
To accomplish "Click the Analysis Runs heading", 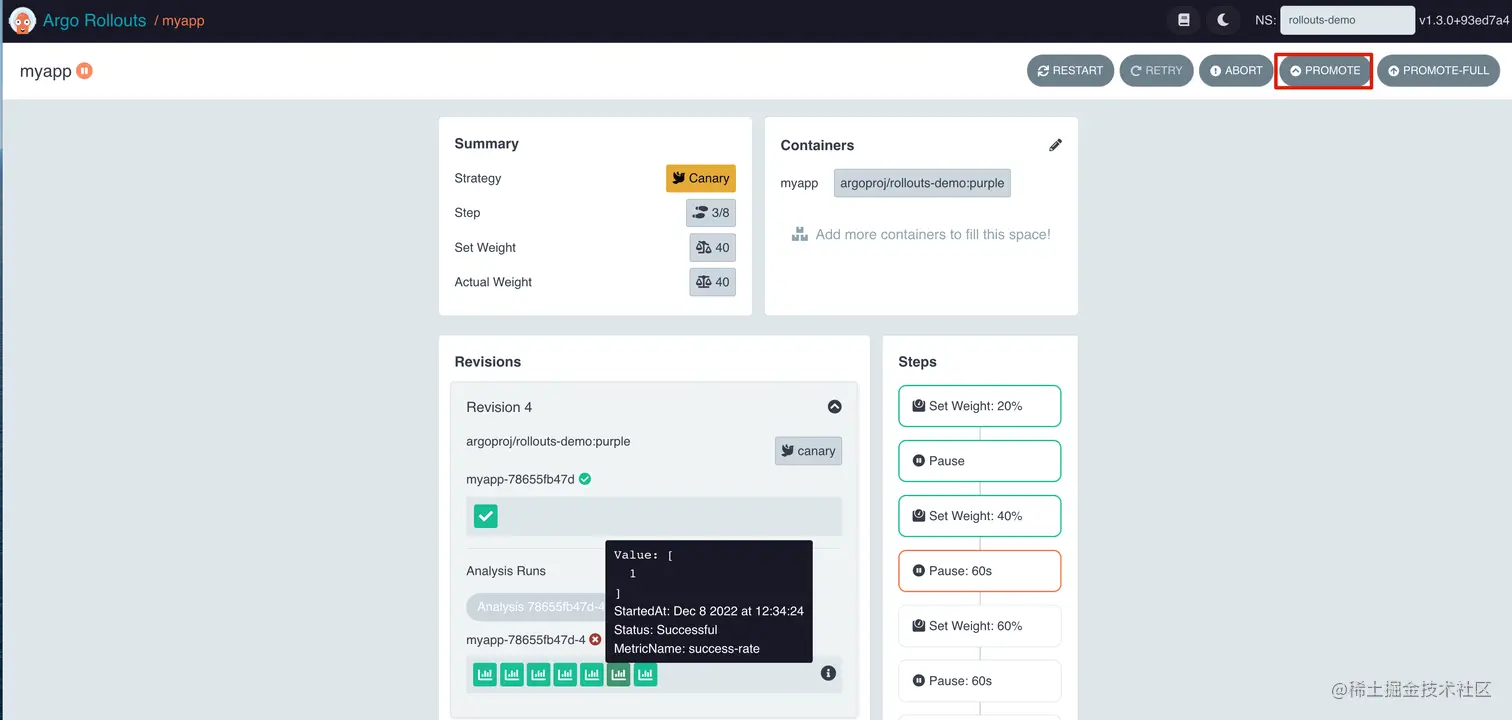I will click(x=506, y=571).
